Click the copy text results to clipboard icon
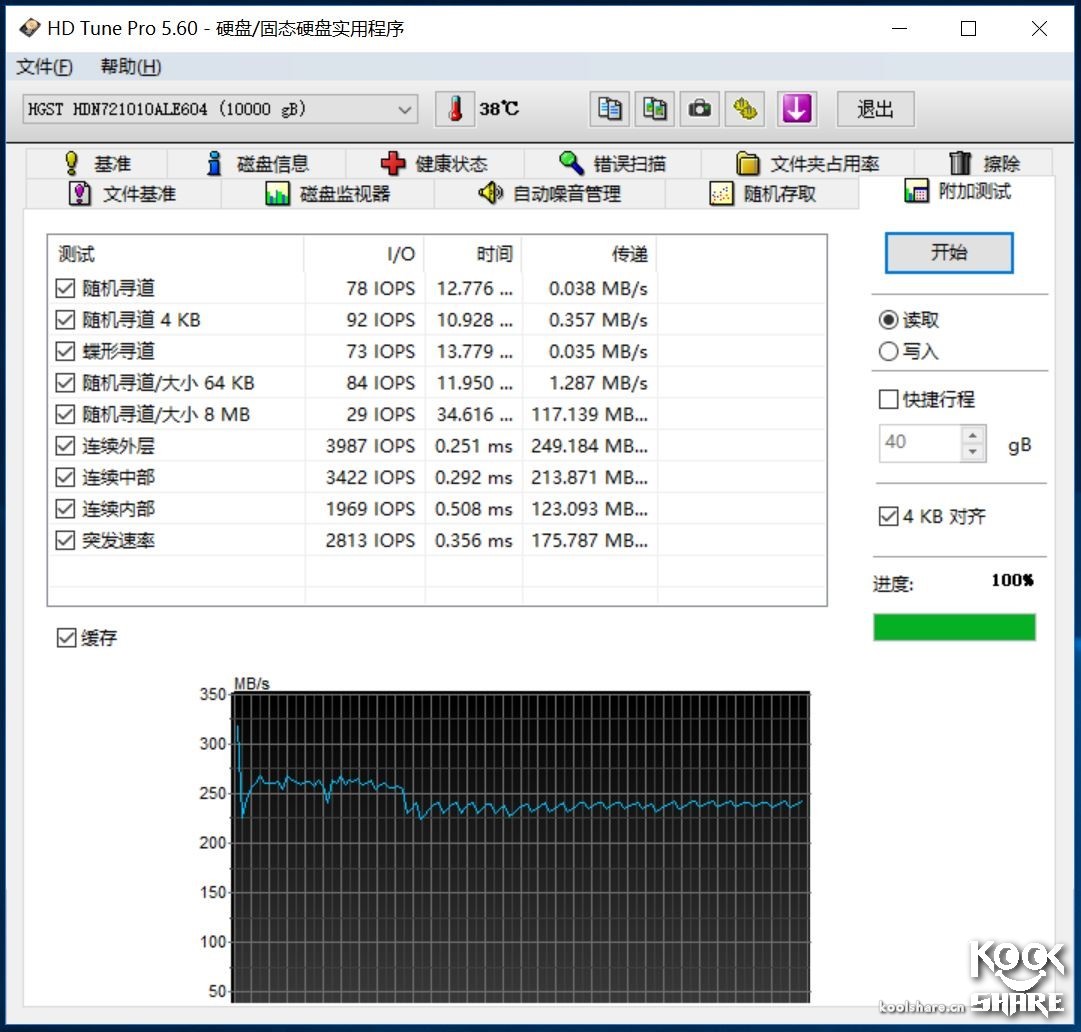Viewport: 1081px width, 1032px height. coord(609,109)
